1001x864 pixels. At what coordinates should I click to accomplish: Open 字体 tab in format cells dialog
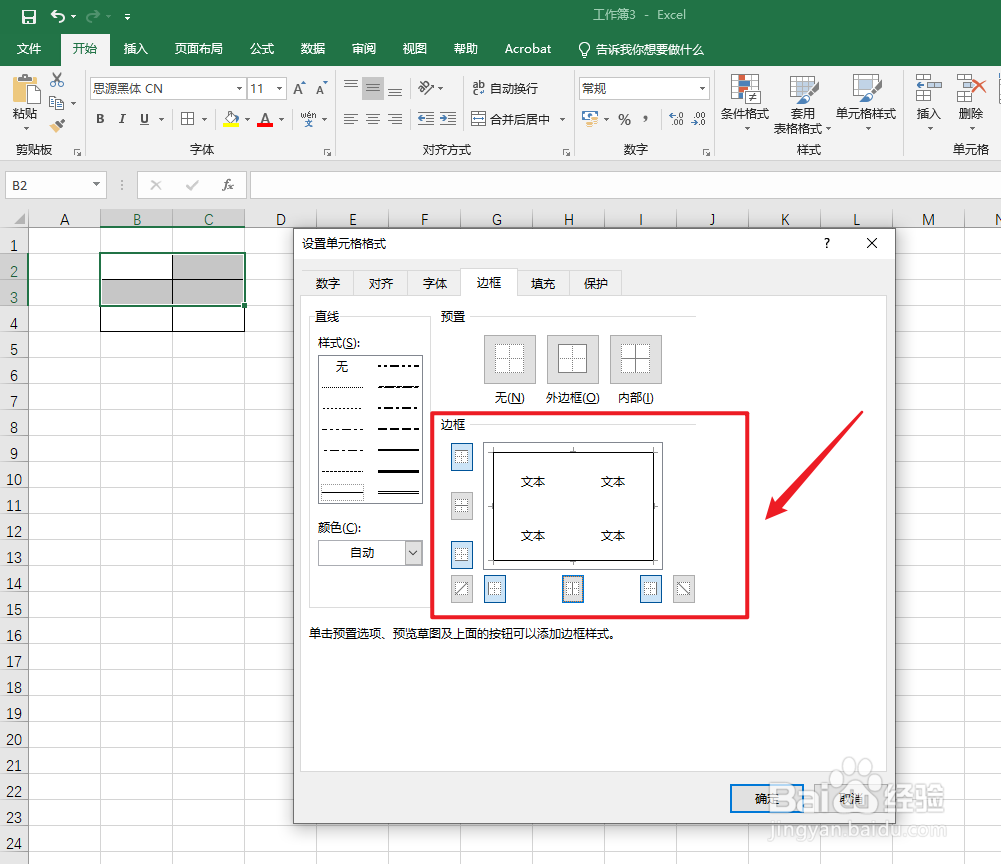click(x=435, y=284)
